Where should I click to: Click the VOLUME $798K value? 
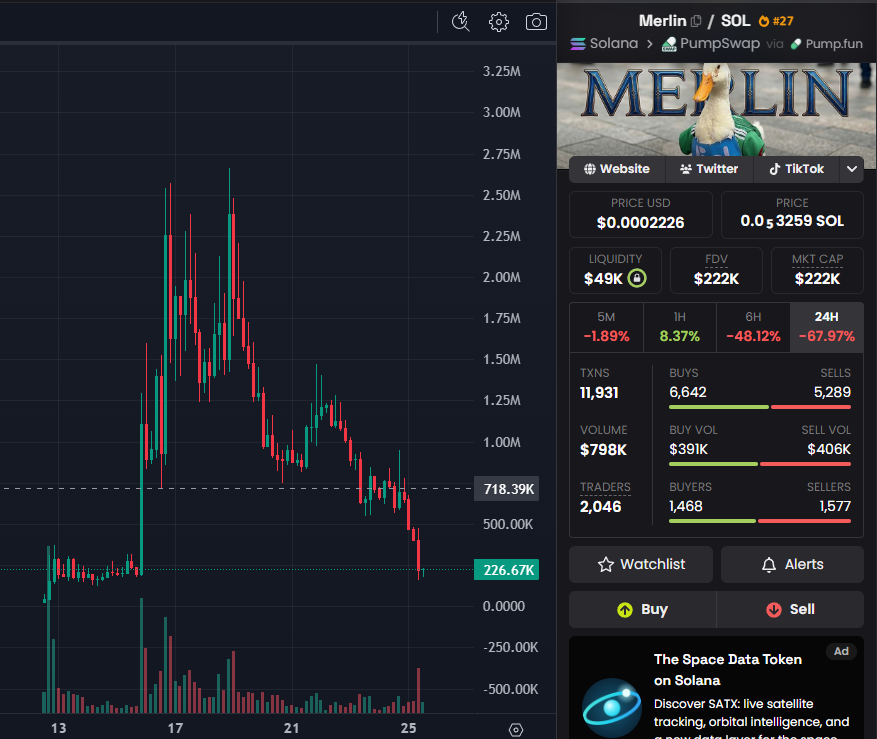coord(603,450)
